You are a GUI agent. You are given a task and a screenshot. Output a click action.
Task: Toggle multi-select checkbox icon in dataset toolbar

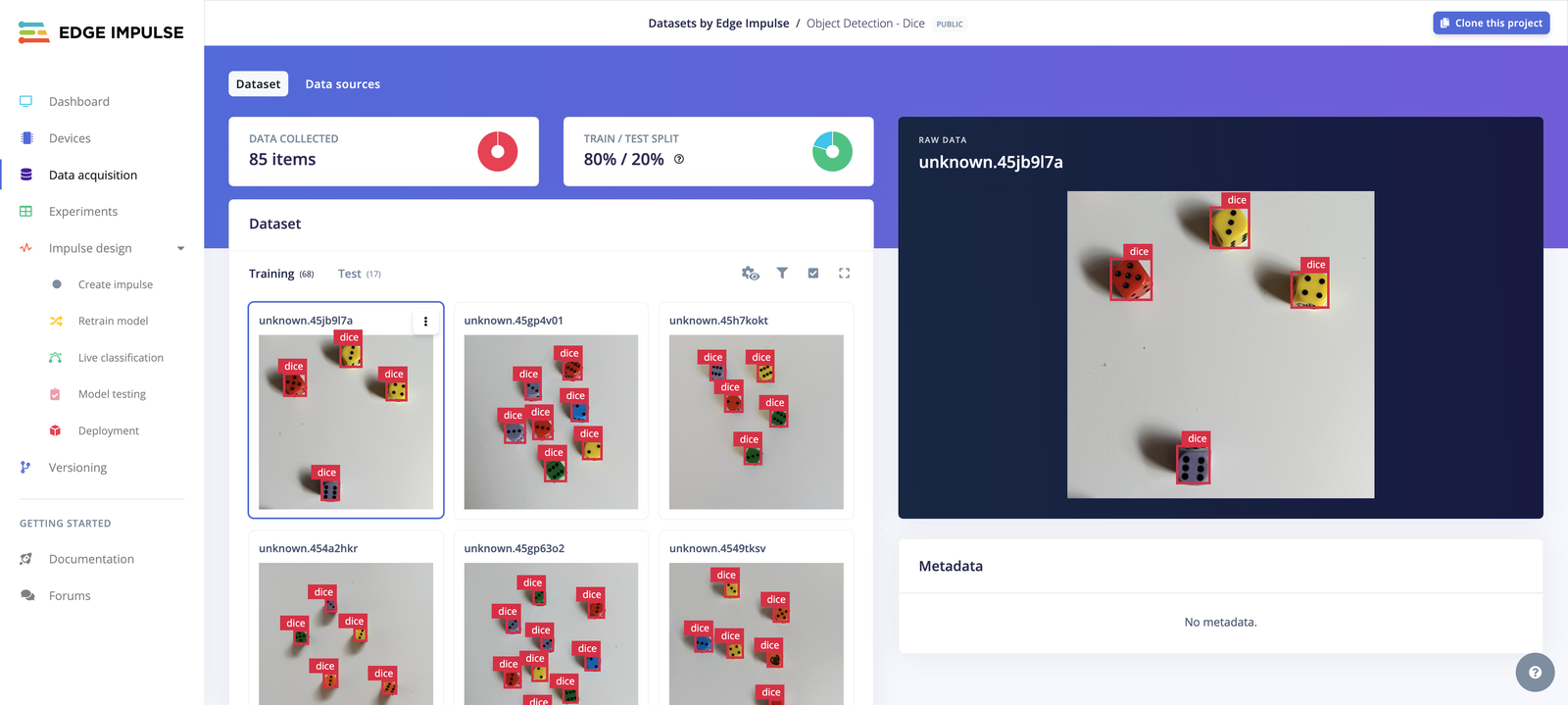[813, 274]
